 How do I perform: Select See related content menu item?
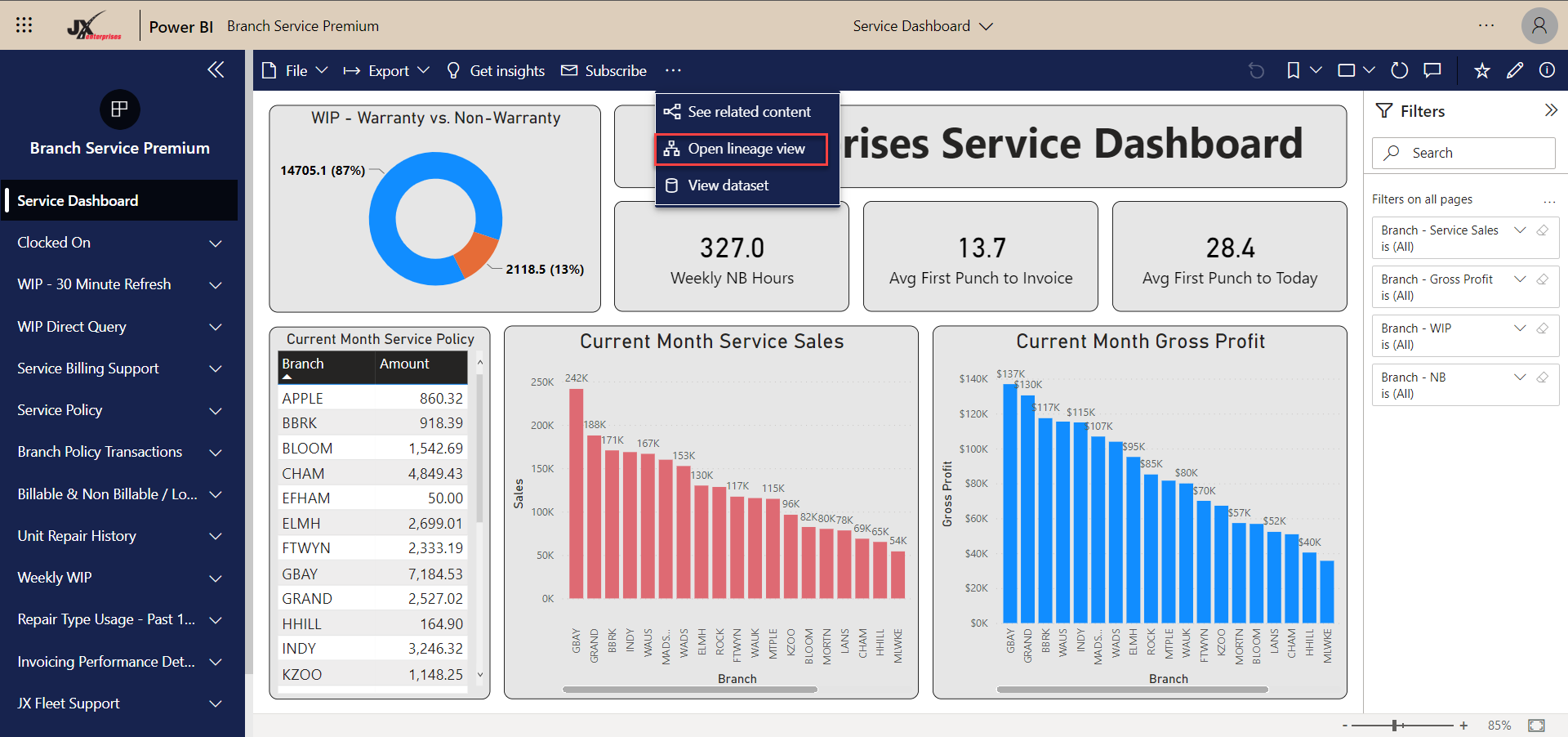747,112
